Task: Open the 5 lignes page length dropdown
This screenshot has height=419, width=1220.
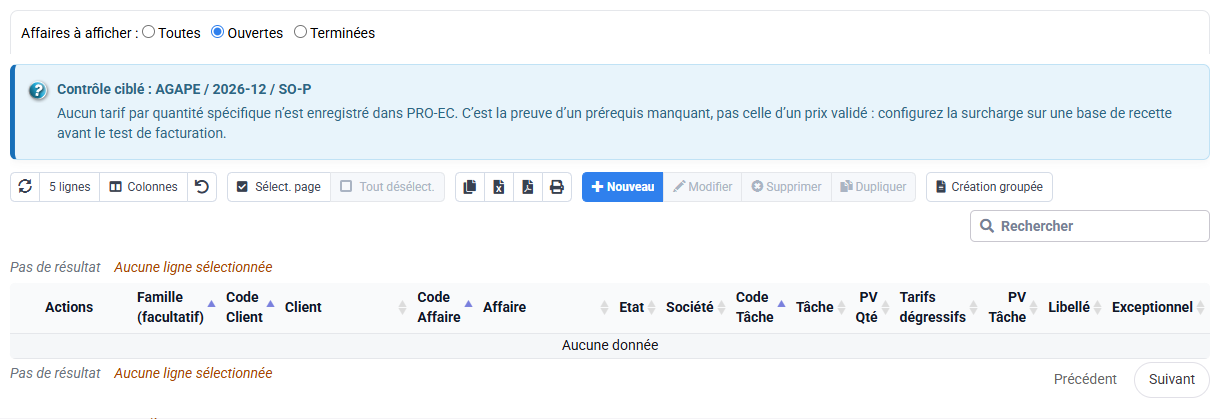Action: 70,187
